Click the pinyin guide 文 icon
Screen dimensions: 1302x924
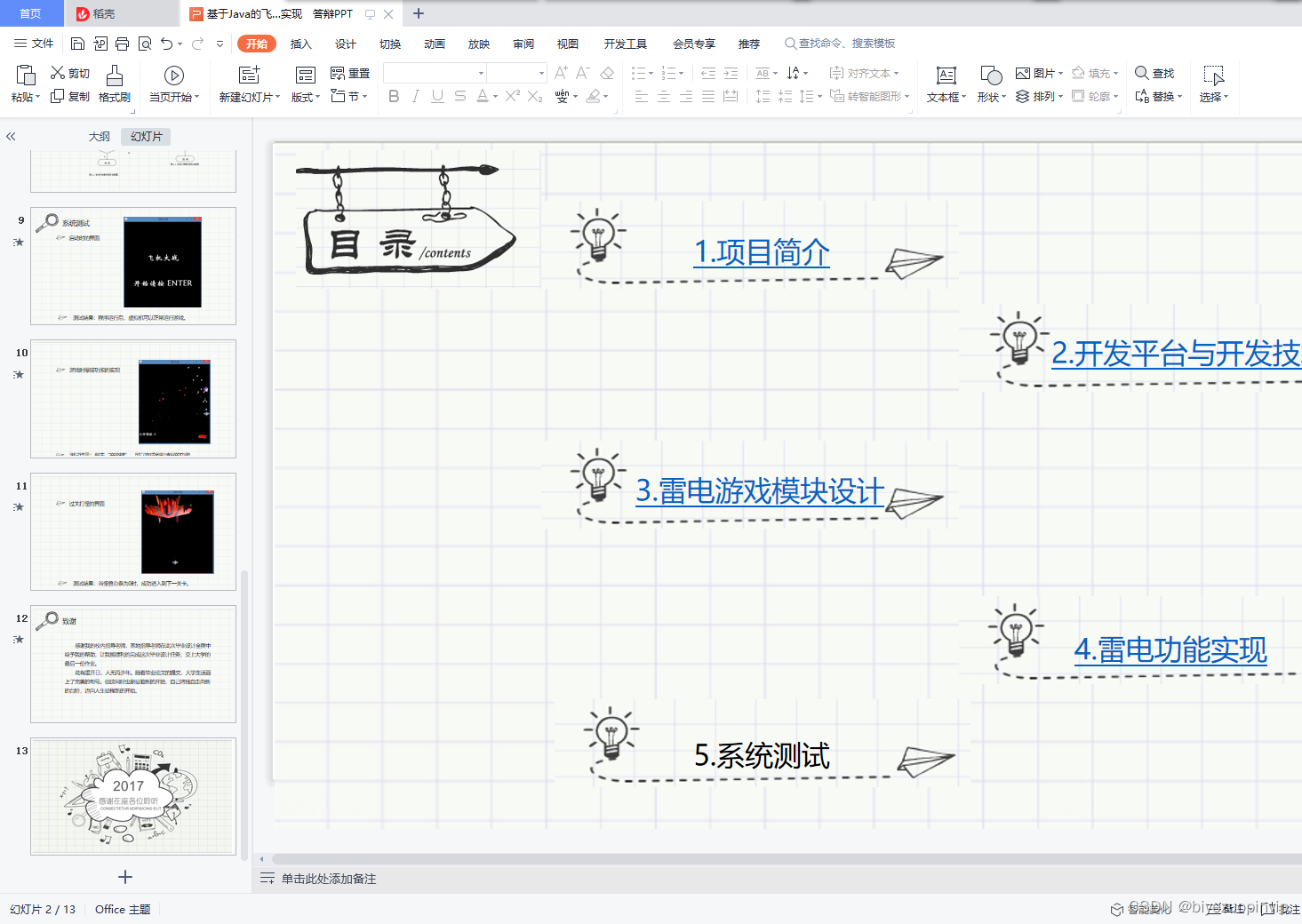562,96
